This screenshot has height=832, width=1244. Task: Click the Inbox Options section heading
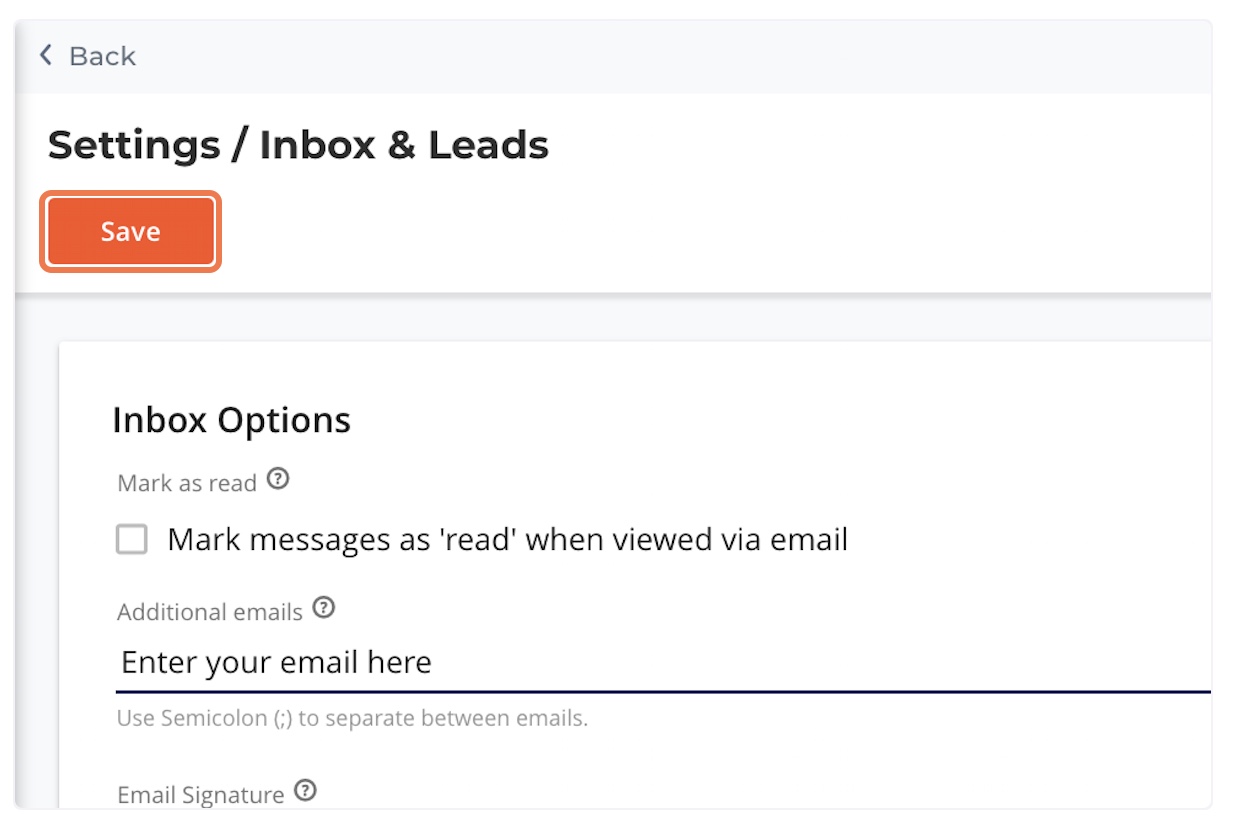[x=233, y=420]
